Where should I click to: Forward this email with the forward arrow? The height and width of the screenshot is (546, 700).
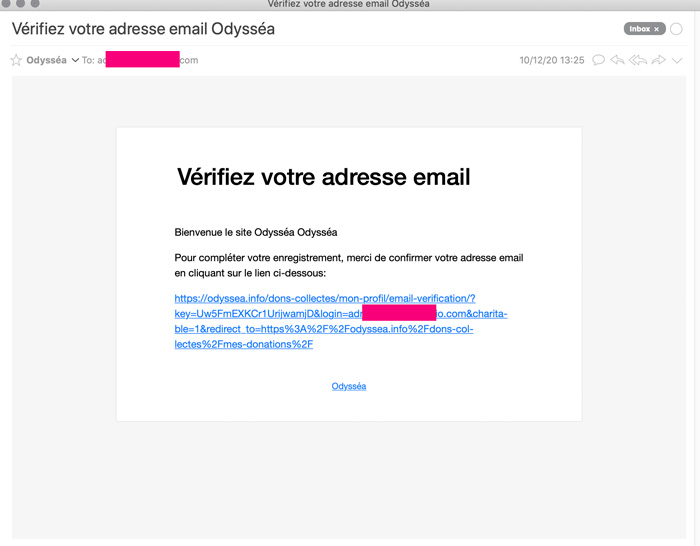[658, 60]
